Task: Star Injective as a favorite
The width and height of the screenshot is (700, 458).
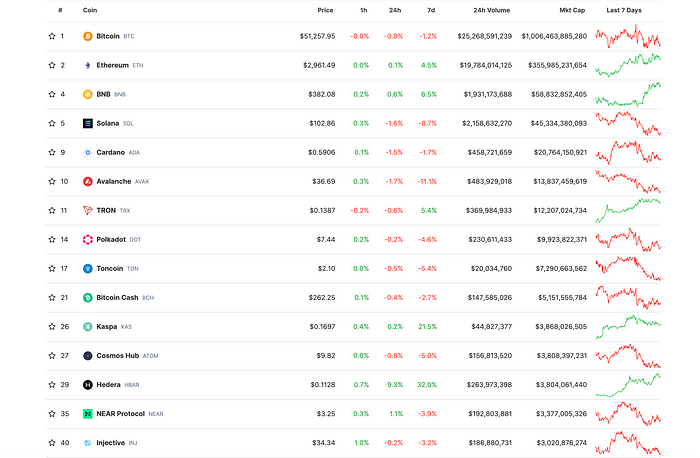Action: [52, 443]
